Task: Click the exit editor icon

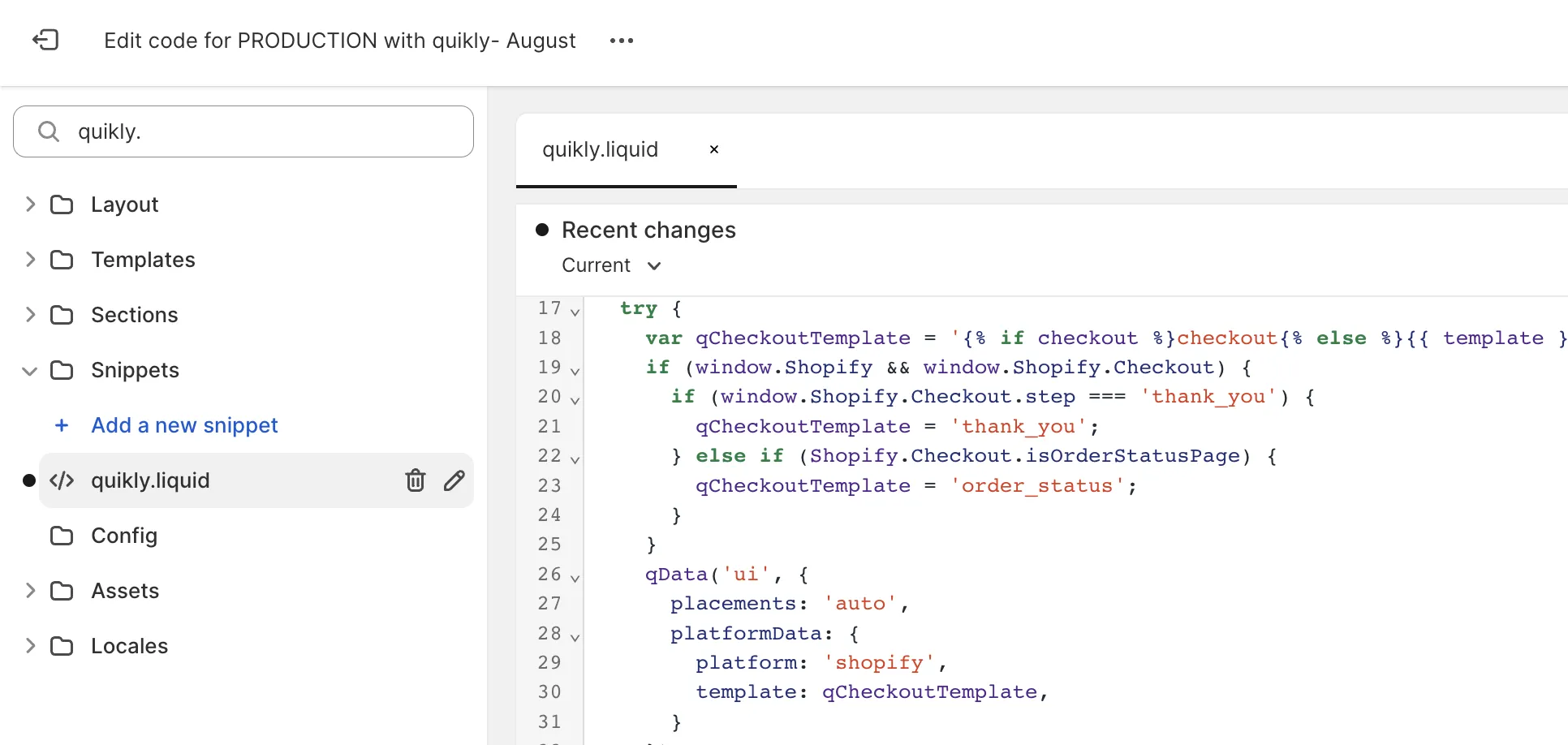Action: (x=46, y=40)
